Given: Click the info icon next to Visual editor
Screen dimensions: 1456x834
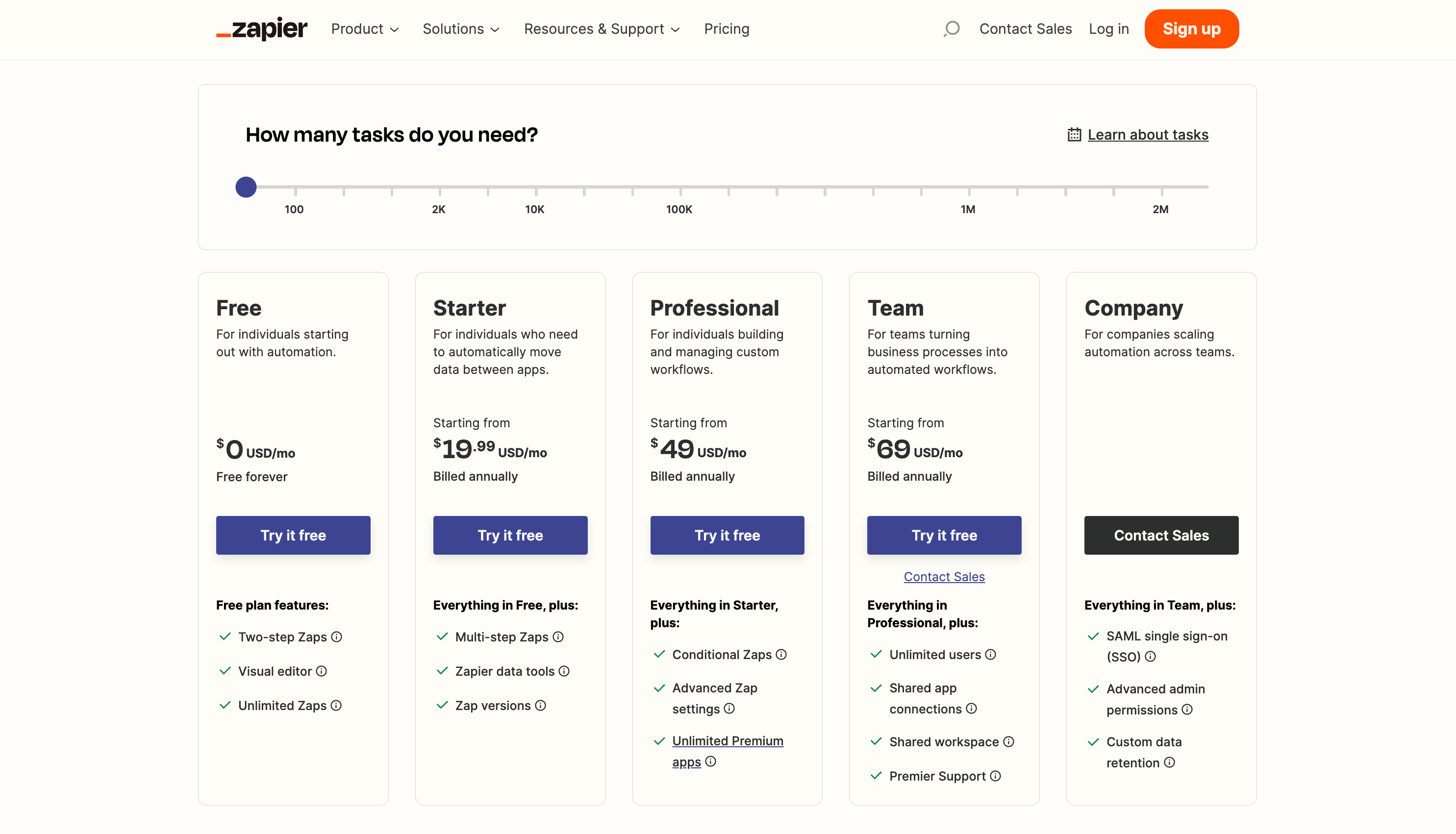Looking at the screenshot, I should (x=322, y=670).
